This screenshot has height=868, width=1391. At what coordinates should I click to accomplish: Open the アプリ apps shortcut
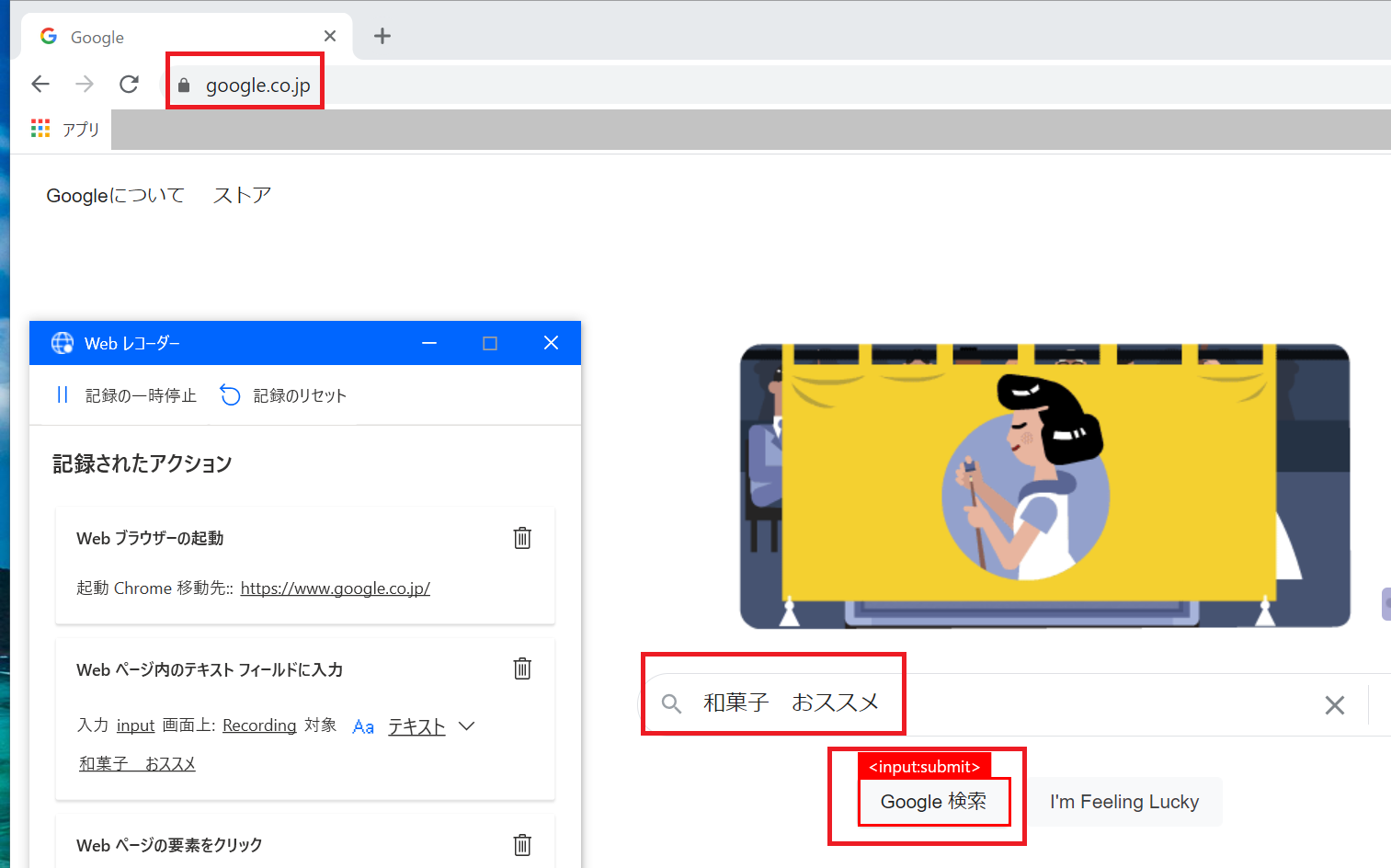[64, 129]
